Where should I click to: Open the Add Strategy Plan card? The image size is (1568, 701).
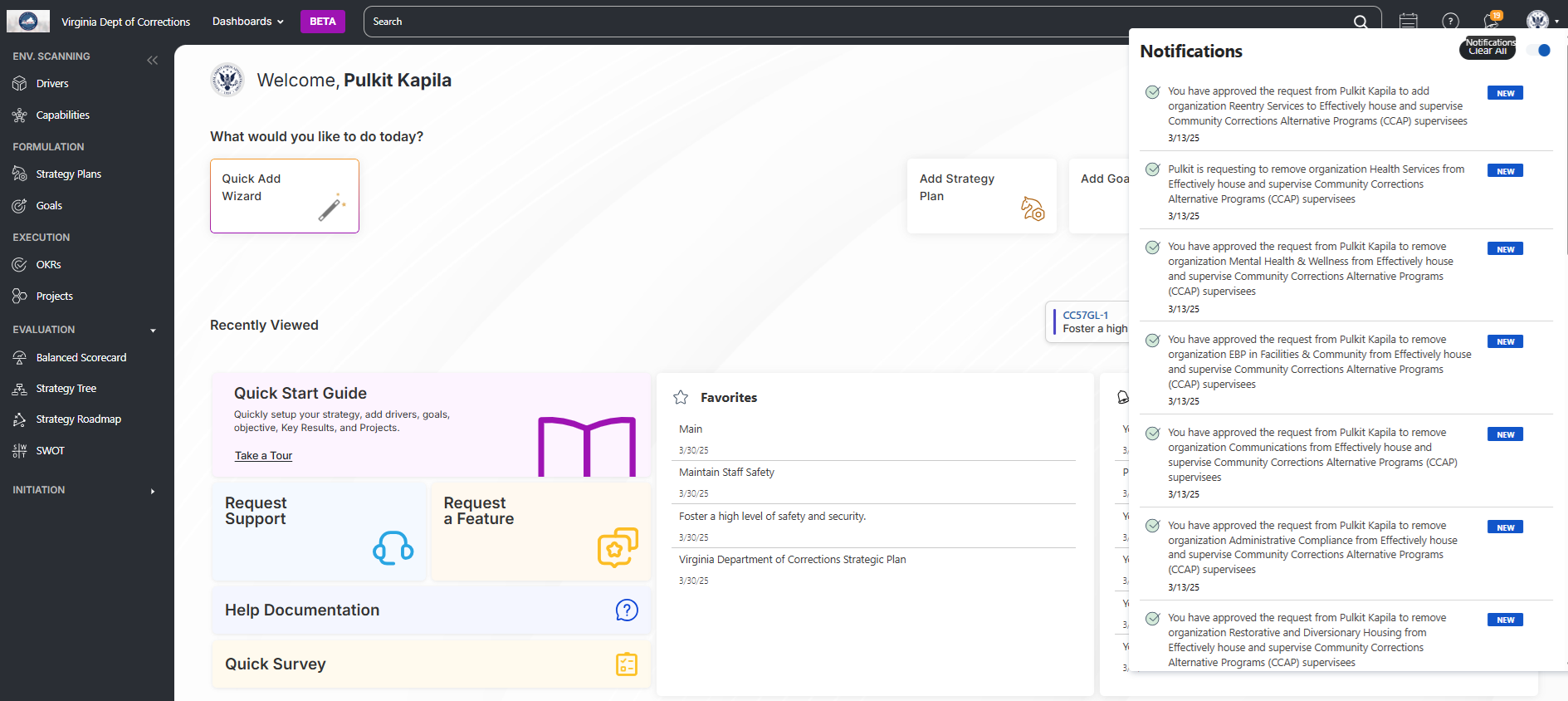[x=982, y=196]
